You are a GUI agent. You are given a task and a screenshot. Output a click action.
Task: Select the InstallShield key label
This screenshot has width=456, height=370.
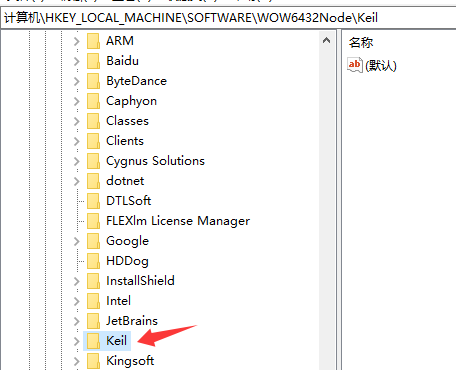point(140,281)
